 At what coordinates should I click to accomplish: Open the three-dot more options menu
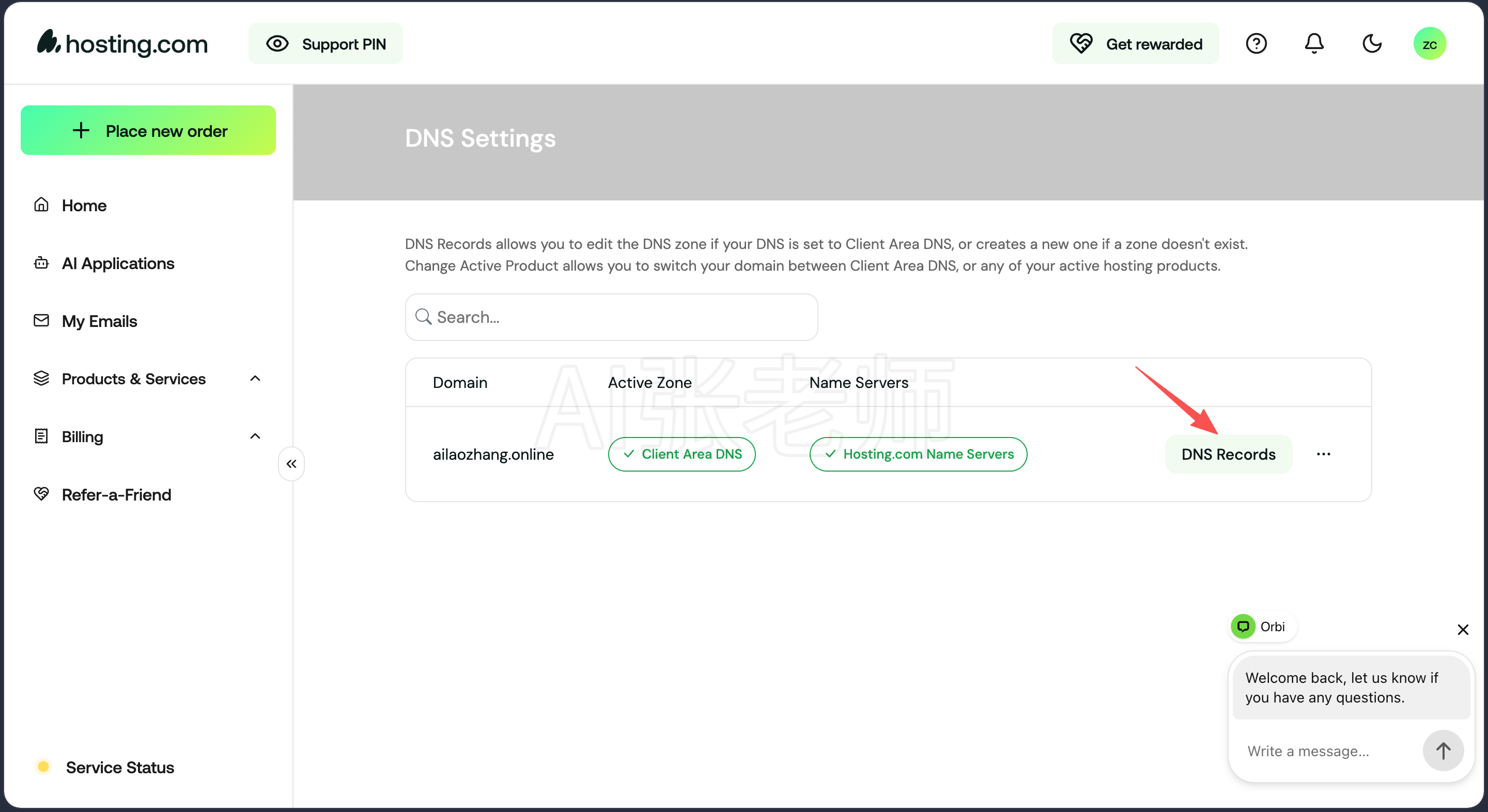(x=1324, y=455)
